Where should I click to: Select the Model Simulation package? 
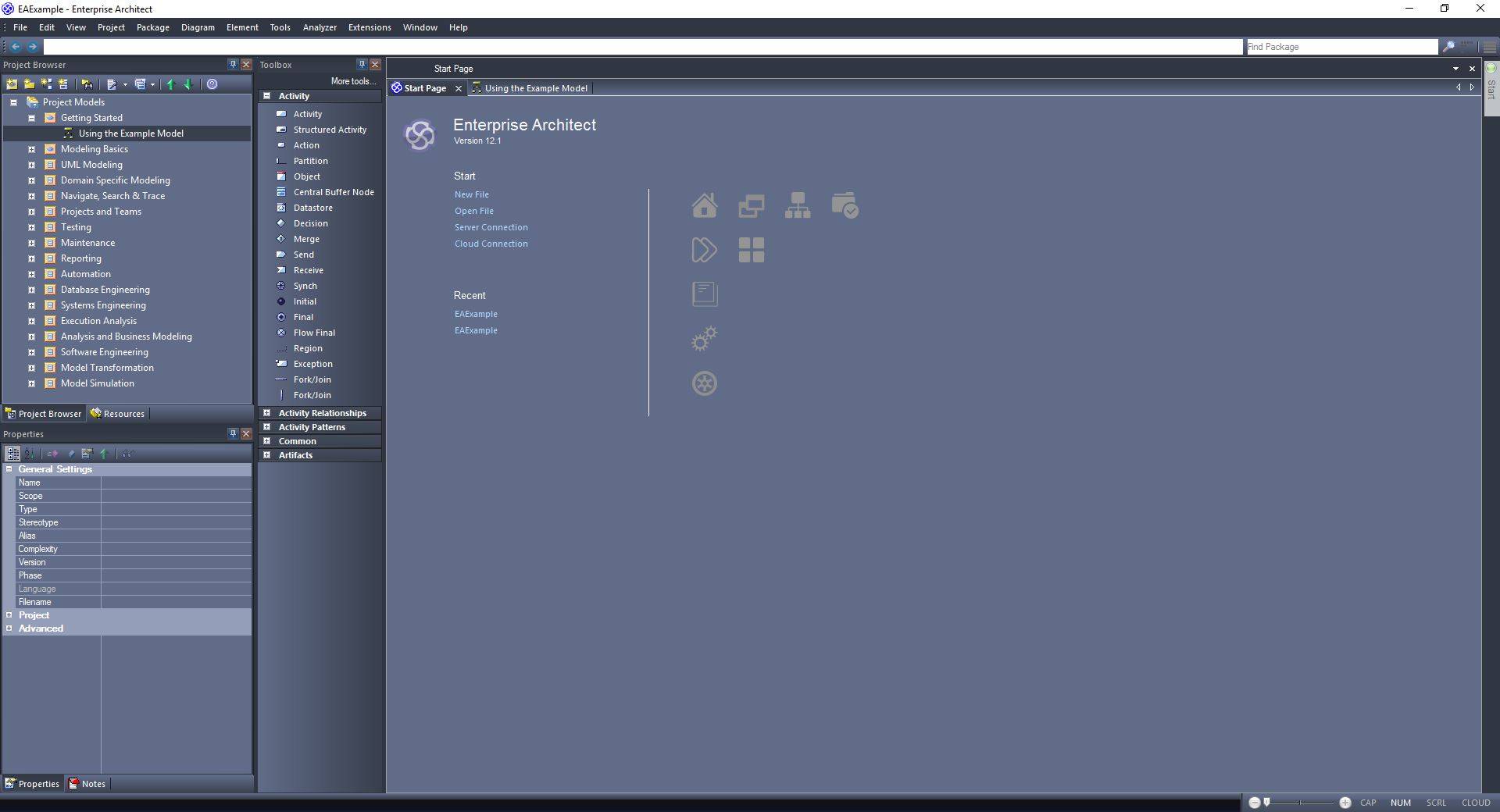click(x=98, y=383)
